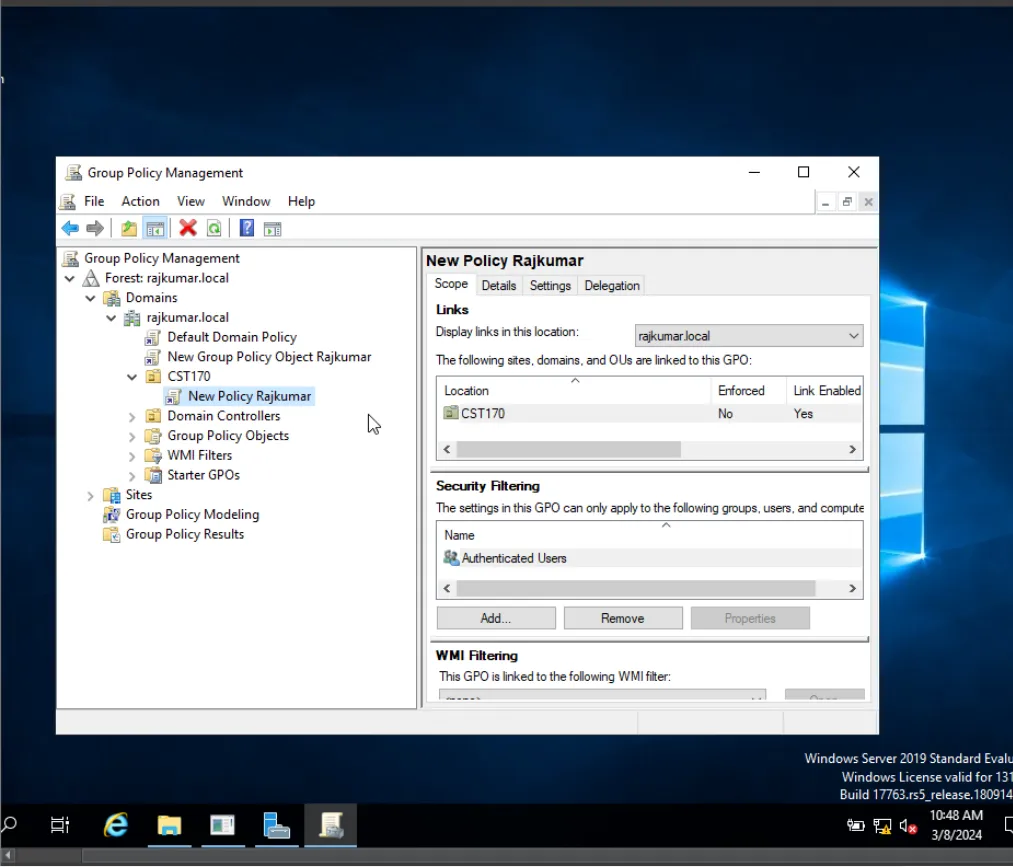
Task: Click the Group Policy Results icon
Action: 111,535
